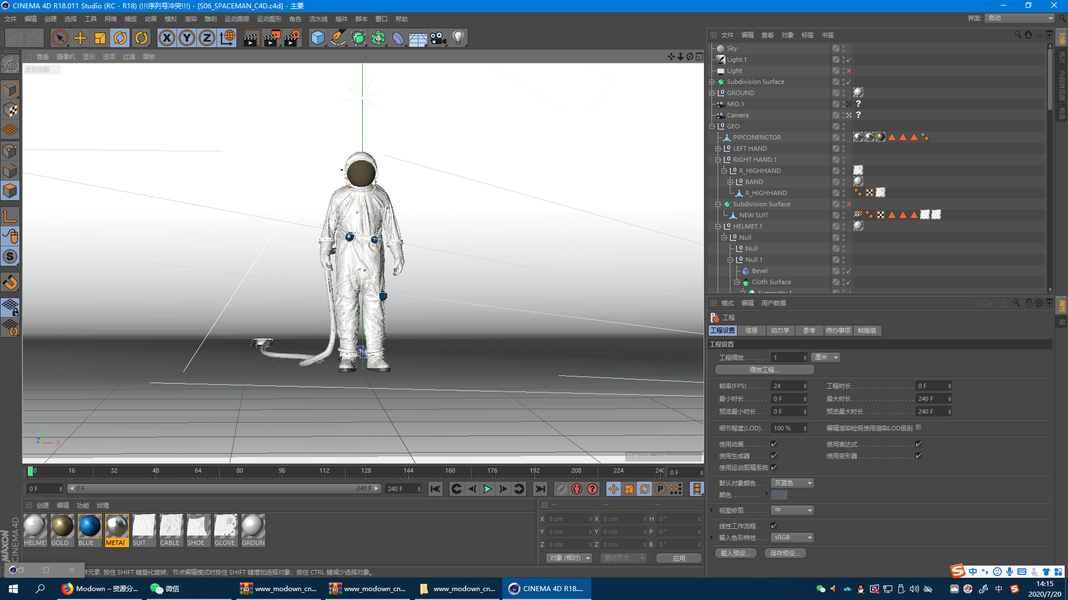Toggle the X axis lock
This screenshot has width=1068, height=600.
point(167,38)
